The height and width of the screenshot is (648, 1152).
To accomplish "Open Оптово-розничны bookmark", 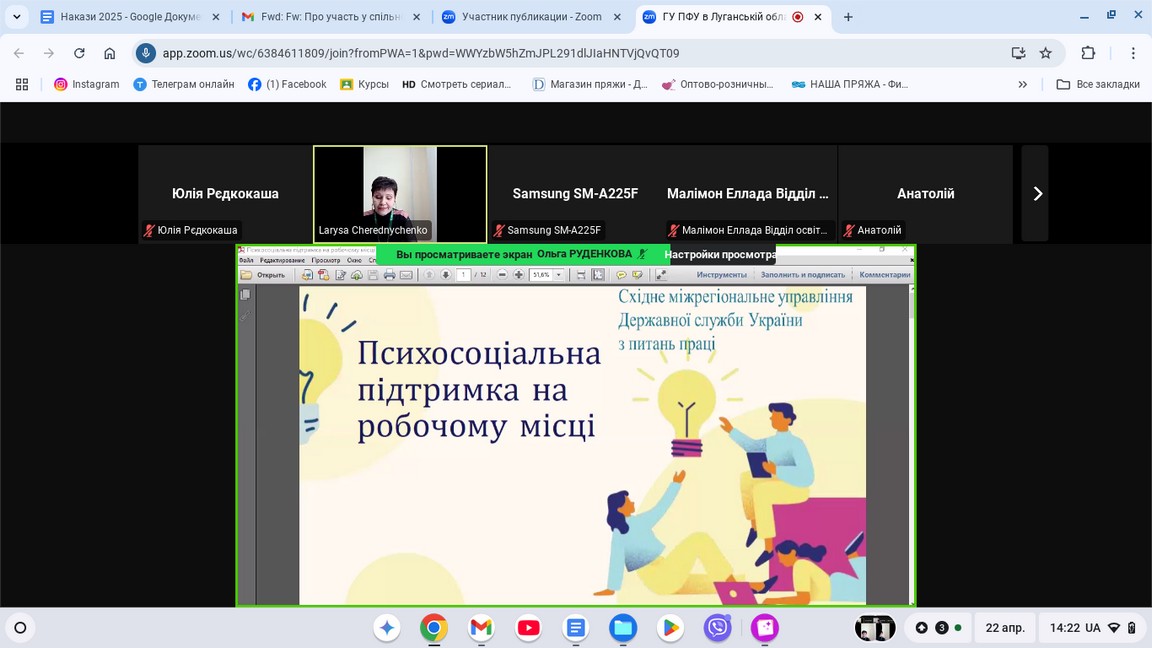I will [718, 84].
